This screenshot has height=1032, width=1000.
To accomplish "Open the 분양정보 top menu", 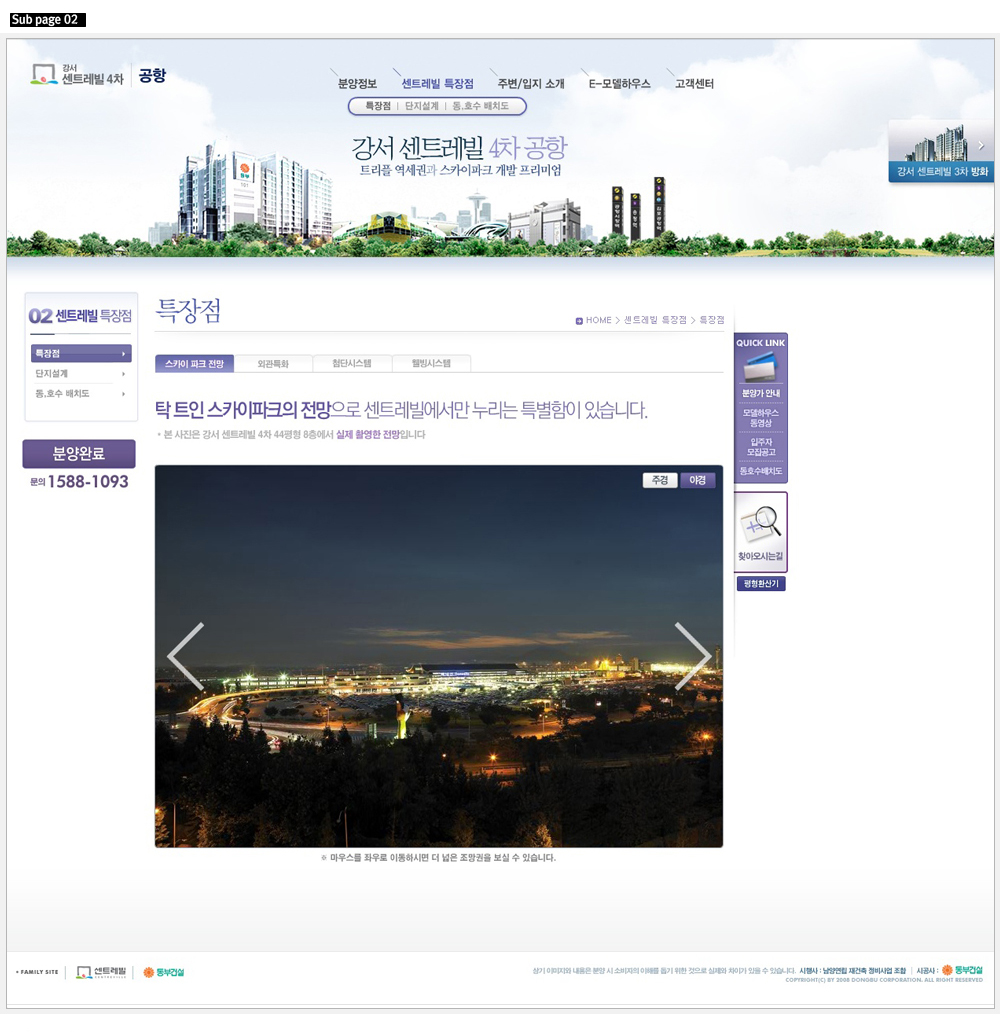I will [x=357, y=84].
